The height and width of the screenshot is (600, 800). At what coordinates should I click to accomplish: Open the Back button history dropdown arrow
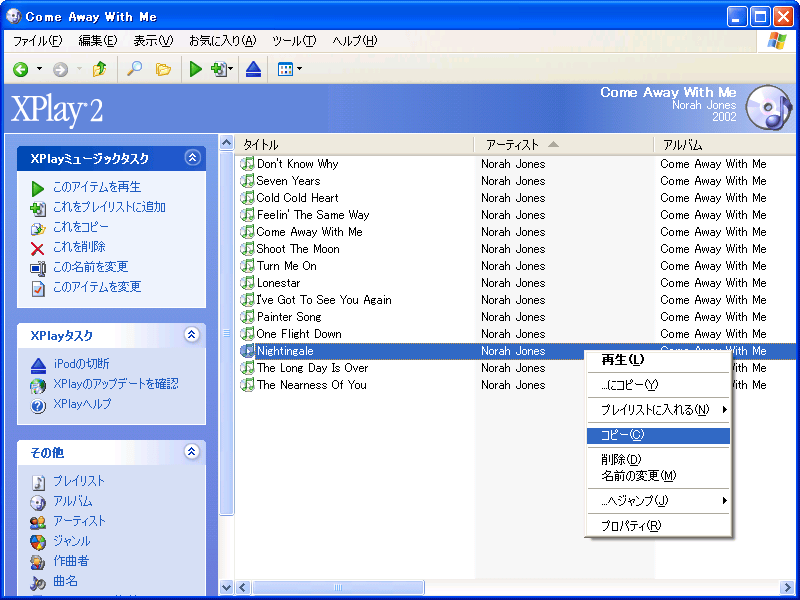[x=39, y=69]
